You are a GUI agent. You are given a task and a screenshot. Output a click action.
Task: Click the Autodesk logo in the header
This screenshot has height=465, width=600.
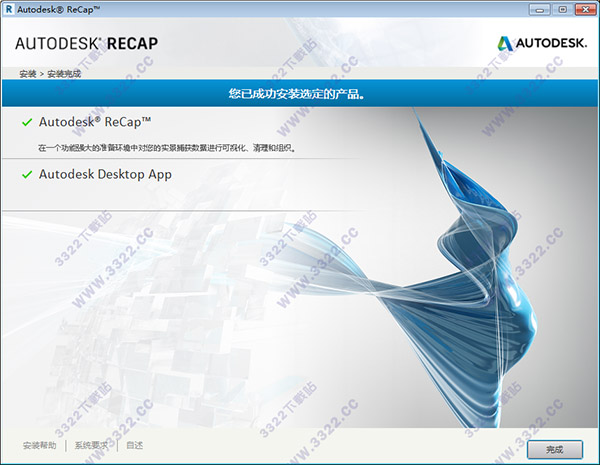(542, 43)
